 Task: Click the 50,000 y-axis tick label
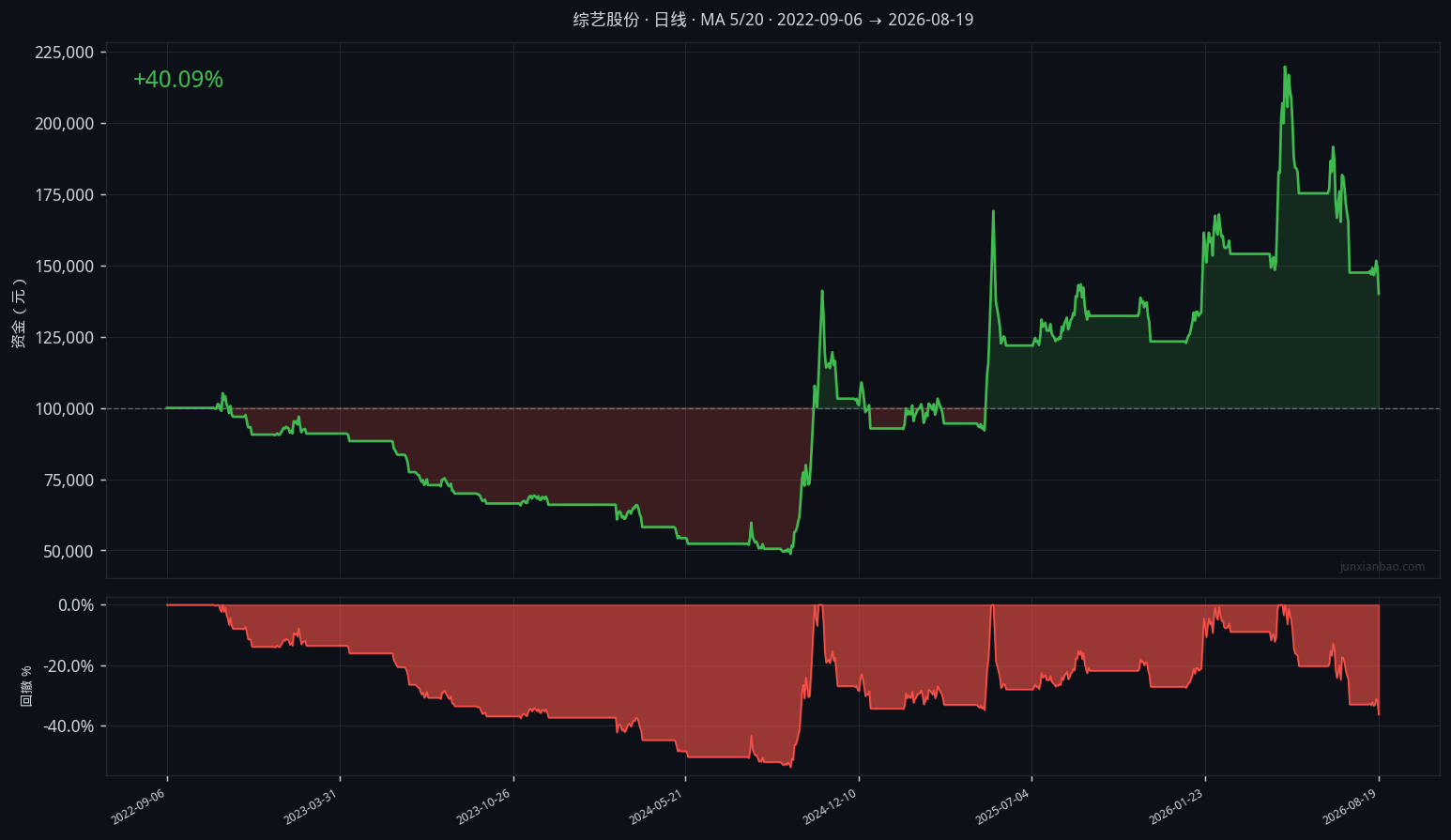(x=69, y=552)
